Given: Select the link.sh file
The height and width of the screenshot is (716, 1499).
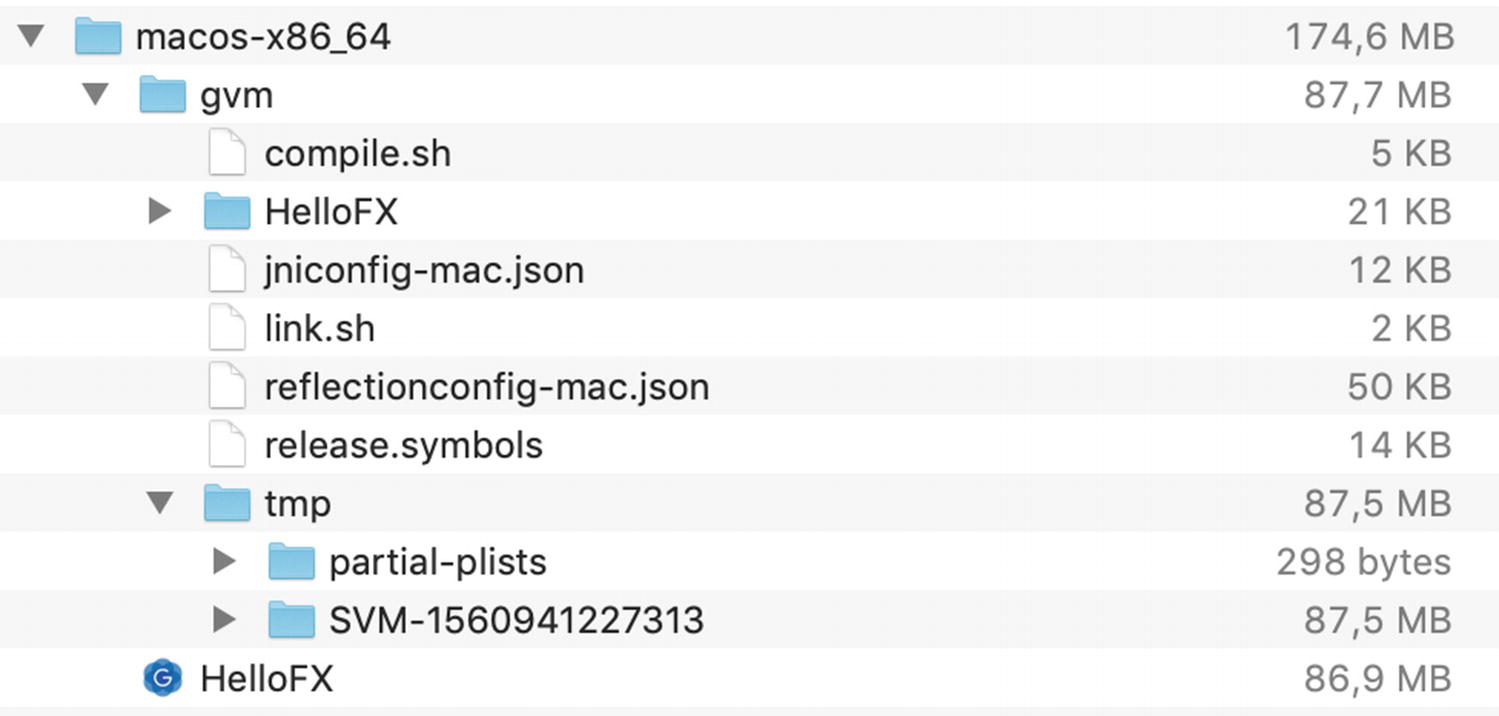Looking at the screenshot, I should tap(318, 327).
